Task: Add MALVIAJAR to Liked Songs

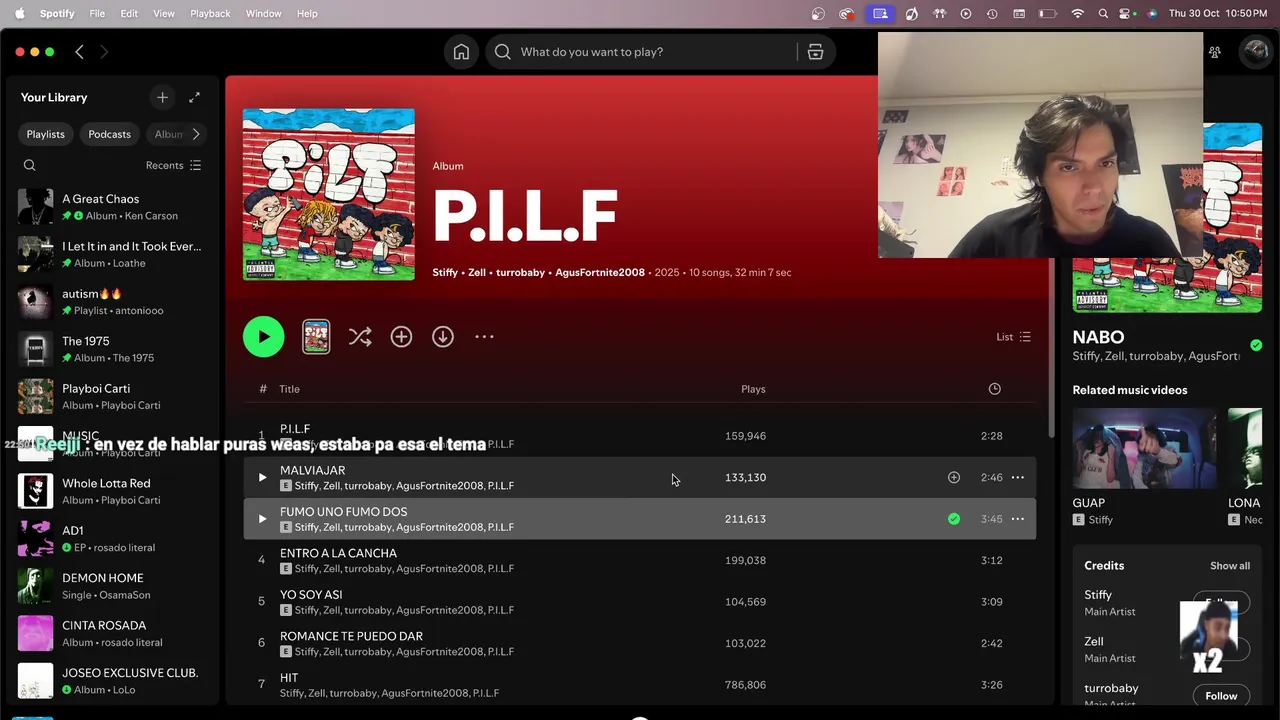Action: click(954, 478)
